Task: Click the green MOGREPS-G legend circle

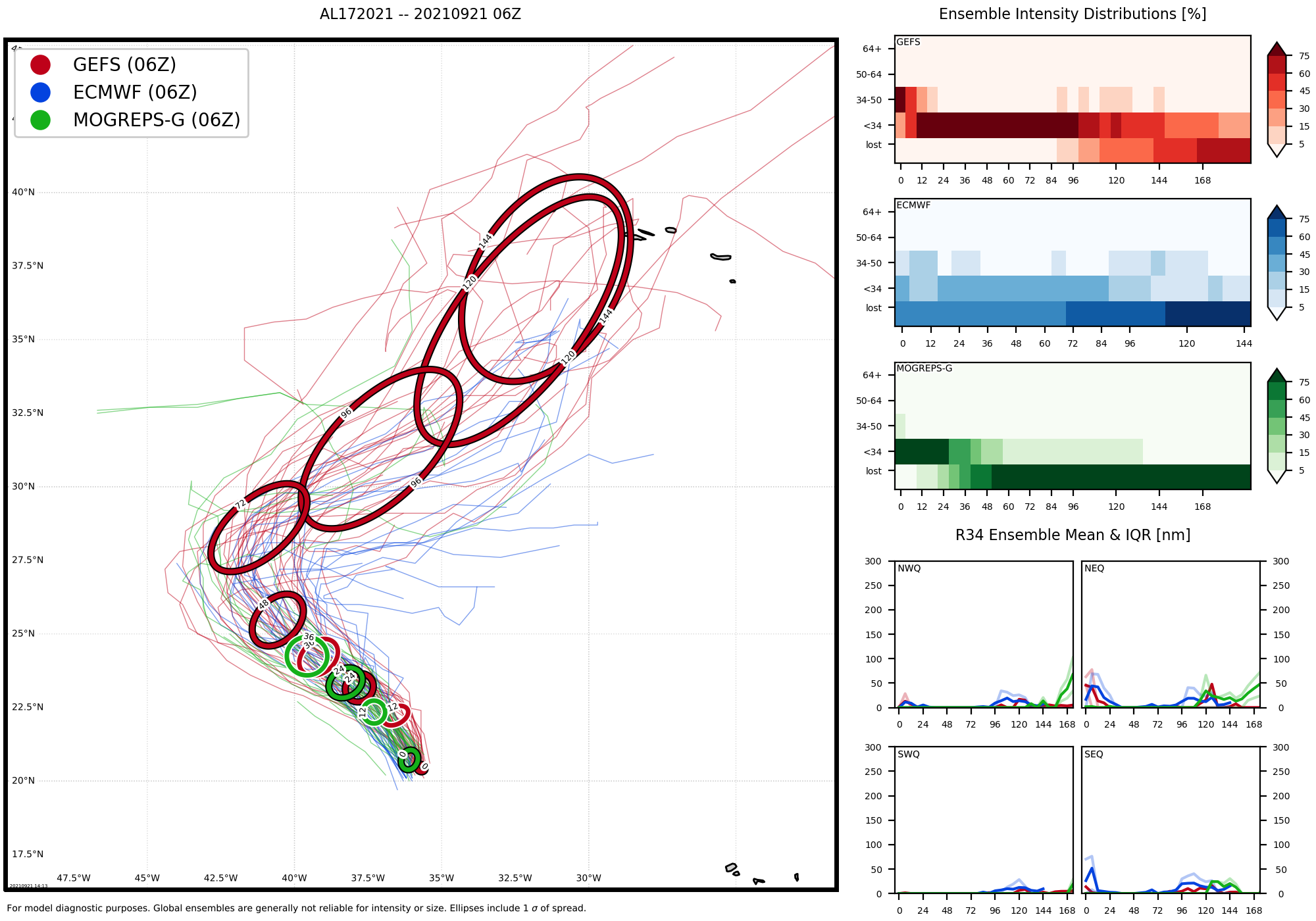Action: 40,120
